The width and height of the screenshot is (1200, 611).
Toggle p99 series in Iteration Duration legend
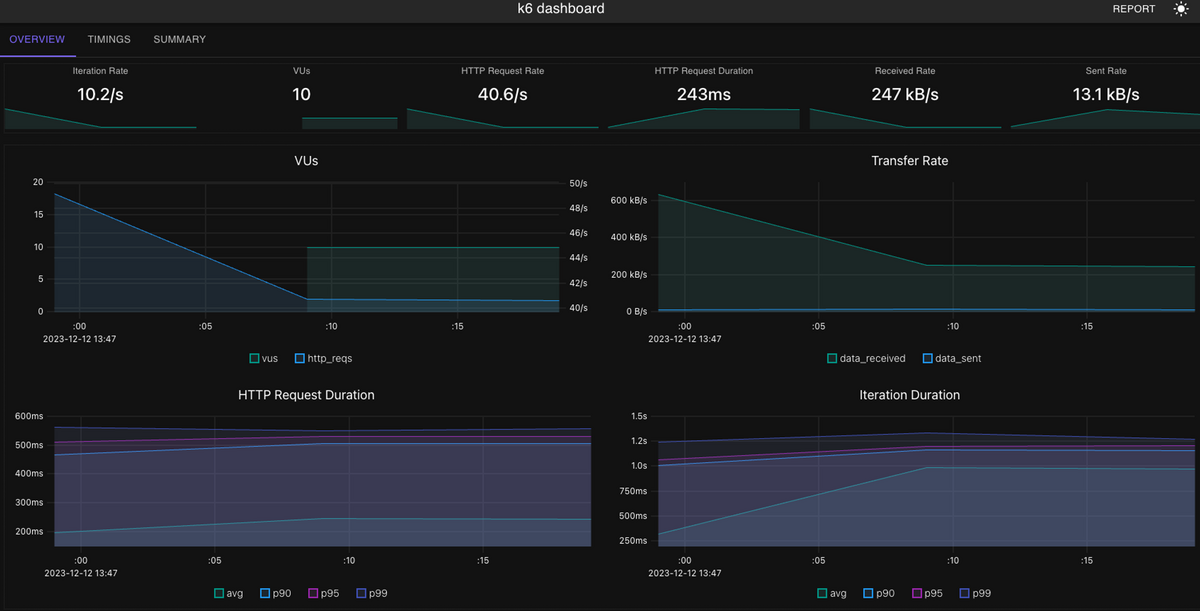pos(975,593)
